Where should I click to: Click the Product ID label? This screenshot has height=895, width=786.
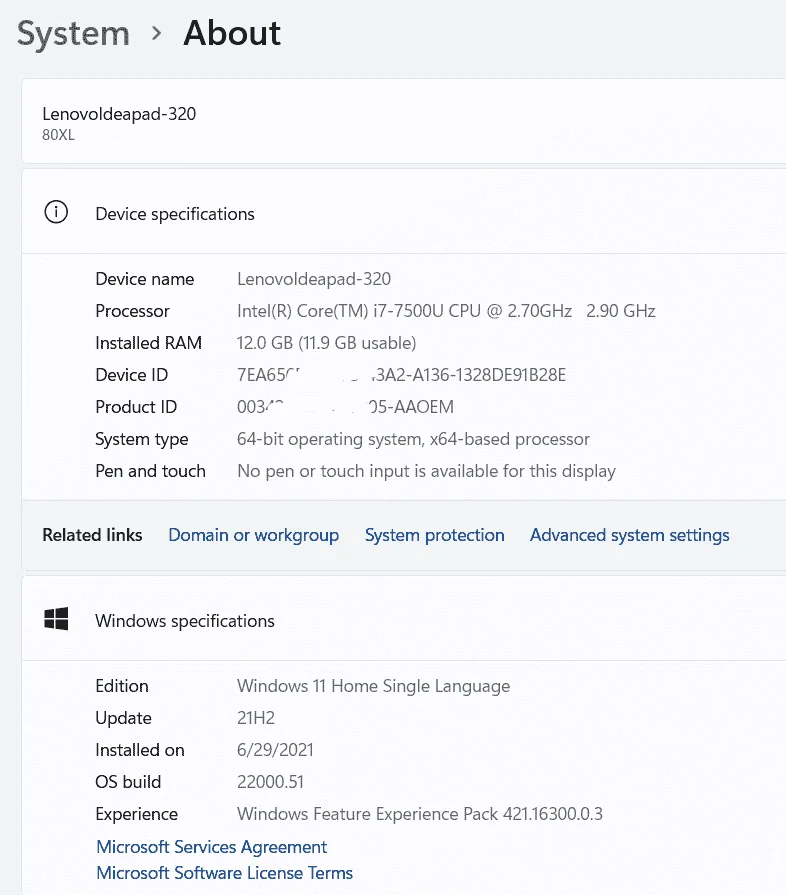coord(136,406)
